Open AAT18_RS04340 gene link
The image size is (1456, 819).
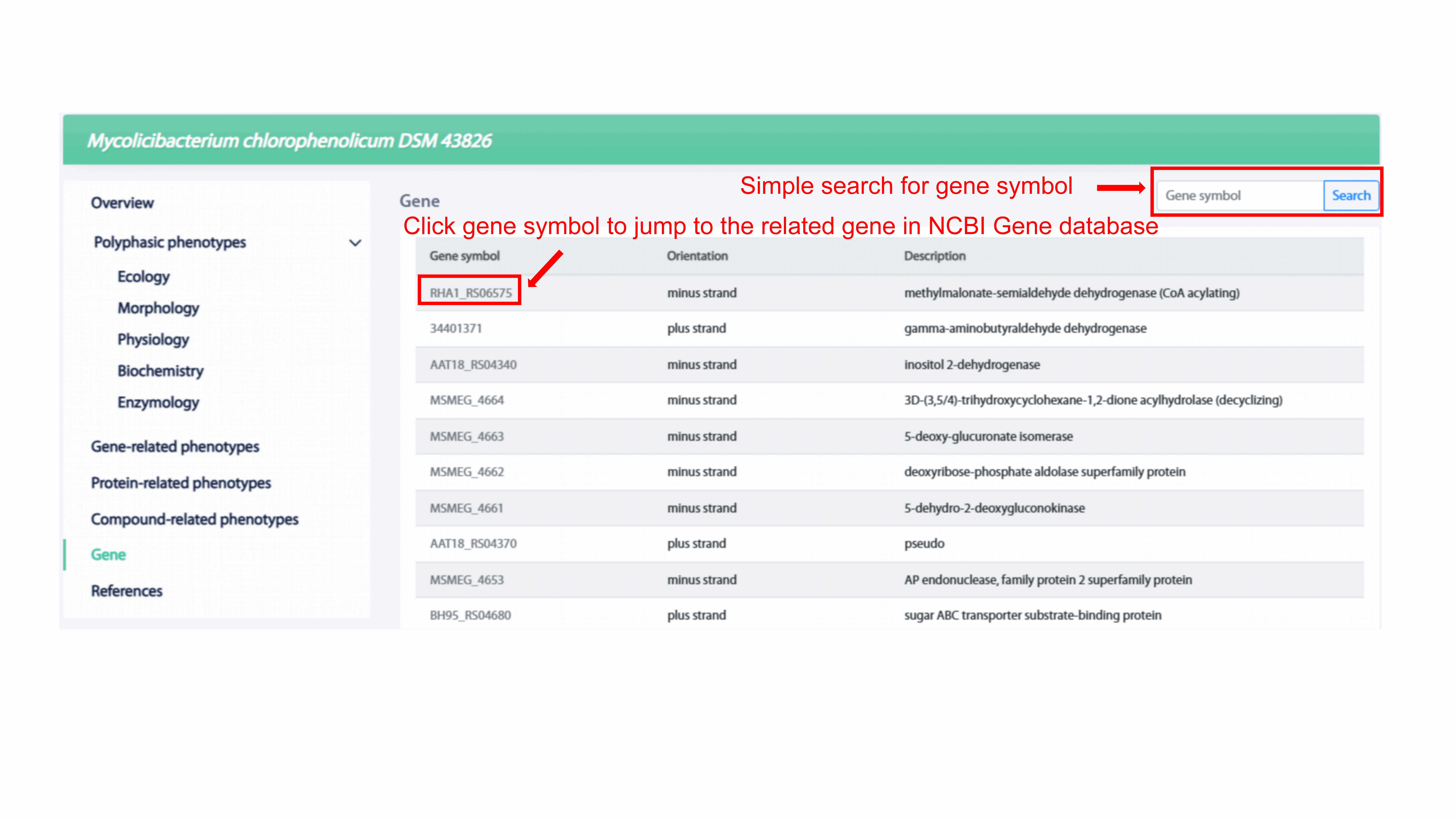coord(473,365)
